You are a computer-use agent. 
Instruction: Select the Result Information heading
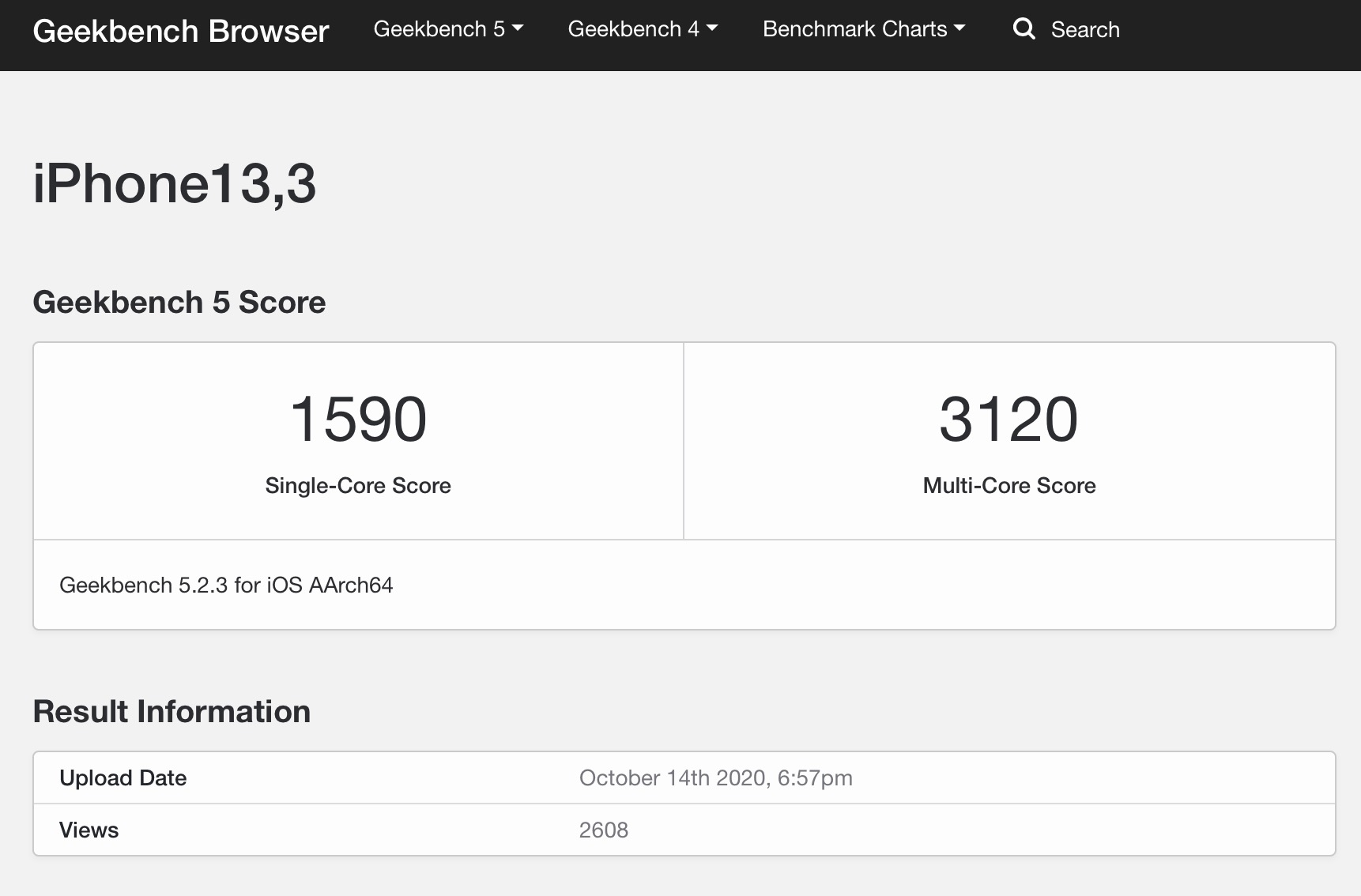pyautogui.click(x=172, y=711)
